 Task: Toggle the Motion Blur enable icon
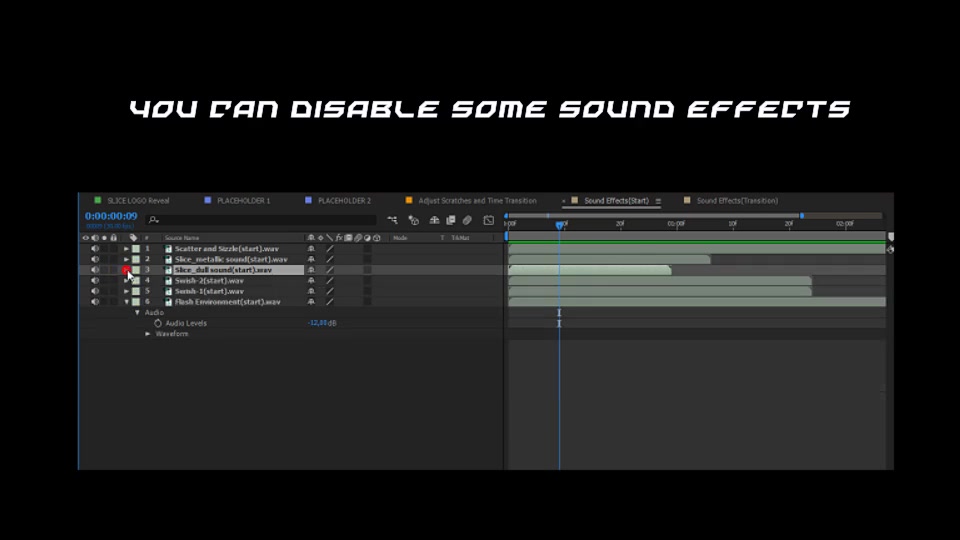[x=467, y=220]
